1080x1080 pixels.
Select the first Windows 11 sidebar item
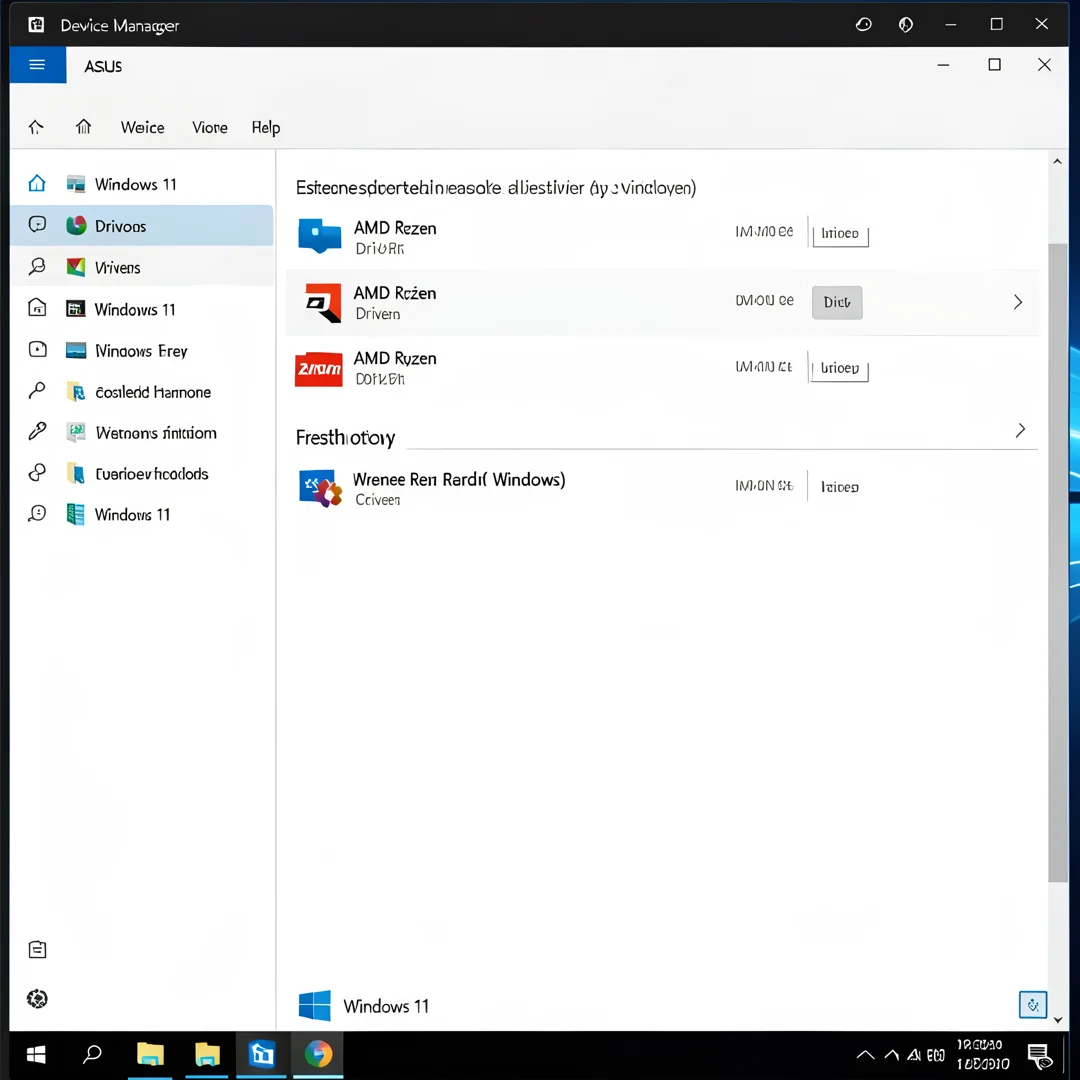point(142,184)
